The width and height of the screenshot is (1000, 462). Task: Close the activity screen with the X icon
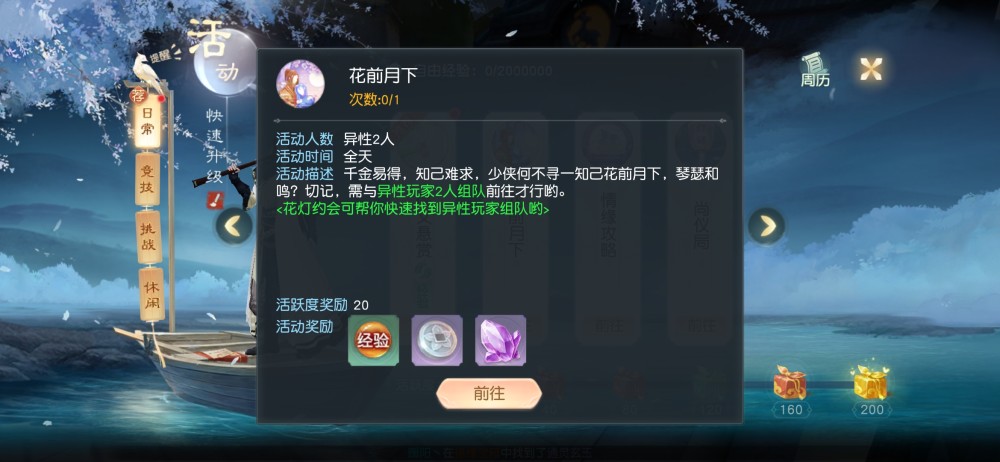pos(871,68)
